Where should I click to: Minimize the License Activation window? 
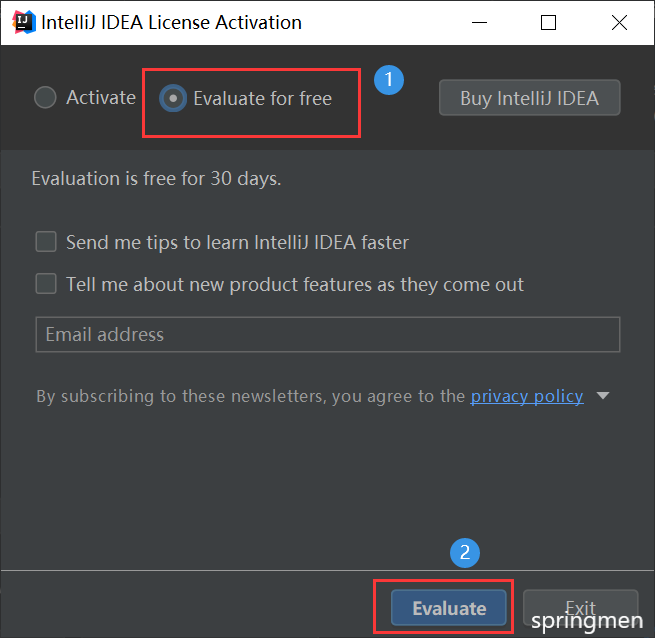coord(479,22)
